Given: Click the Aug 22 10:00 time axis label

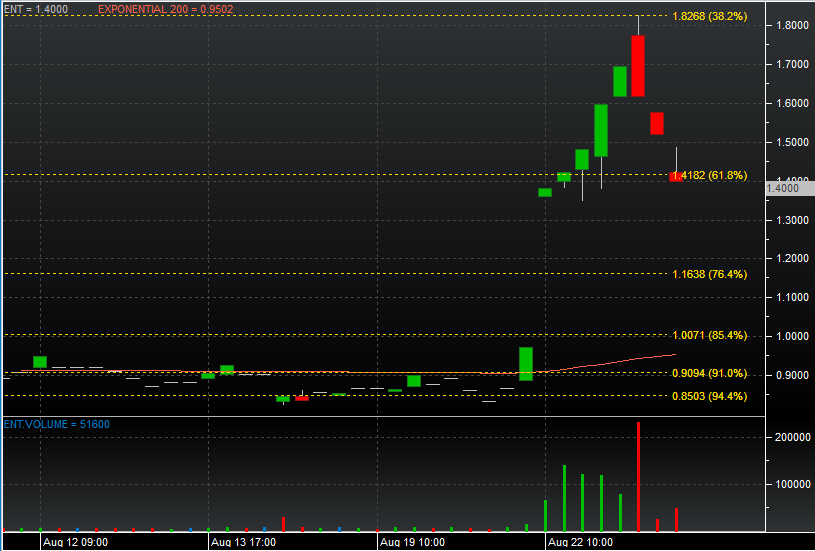Looking at the screenshot, I should click(x=580, y=542).
